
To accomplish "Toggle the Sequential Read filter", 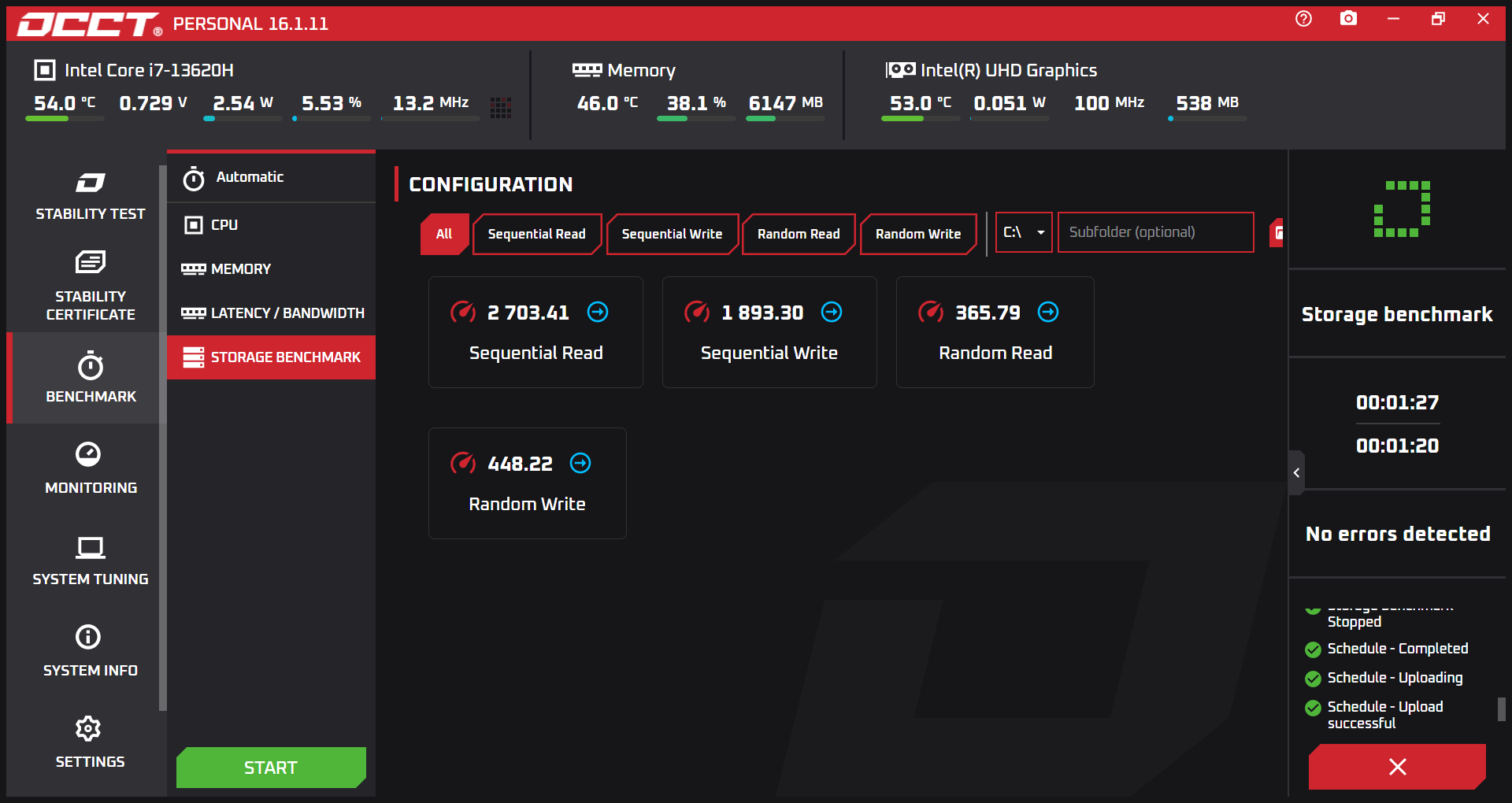I will point(537,234).
